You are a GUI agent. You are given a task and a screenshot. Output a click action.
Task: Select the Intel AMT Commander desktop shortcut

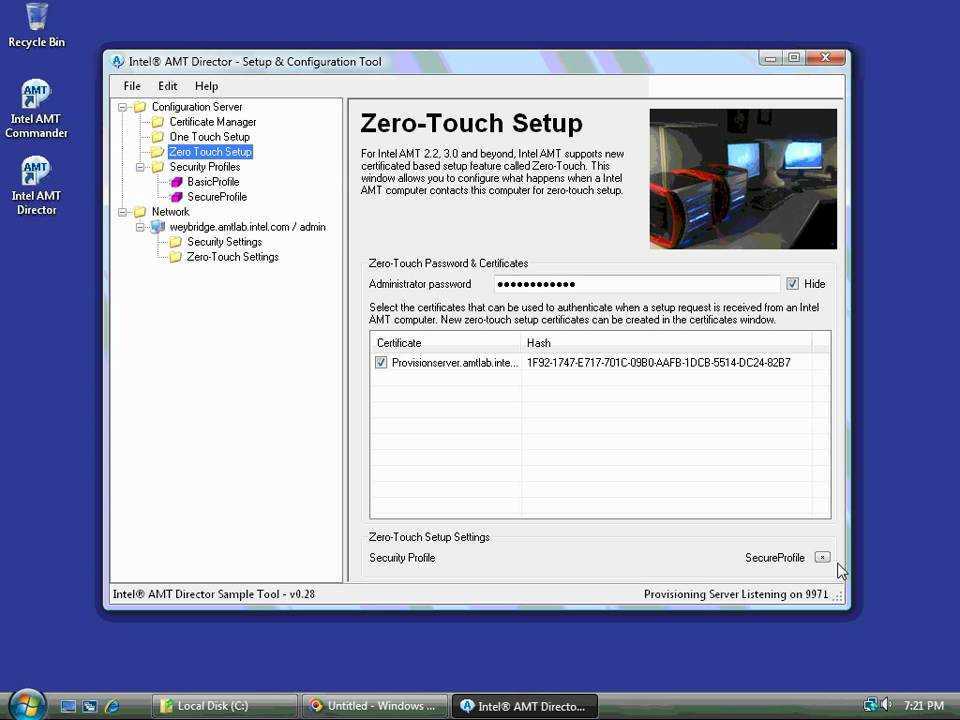pos(36,109)
